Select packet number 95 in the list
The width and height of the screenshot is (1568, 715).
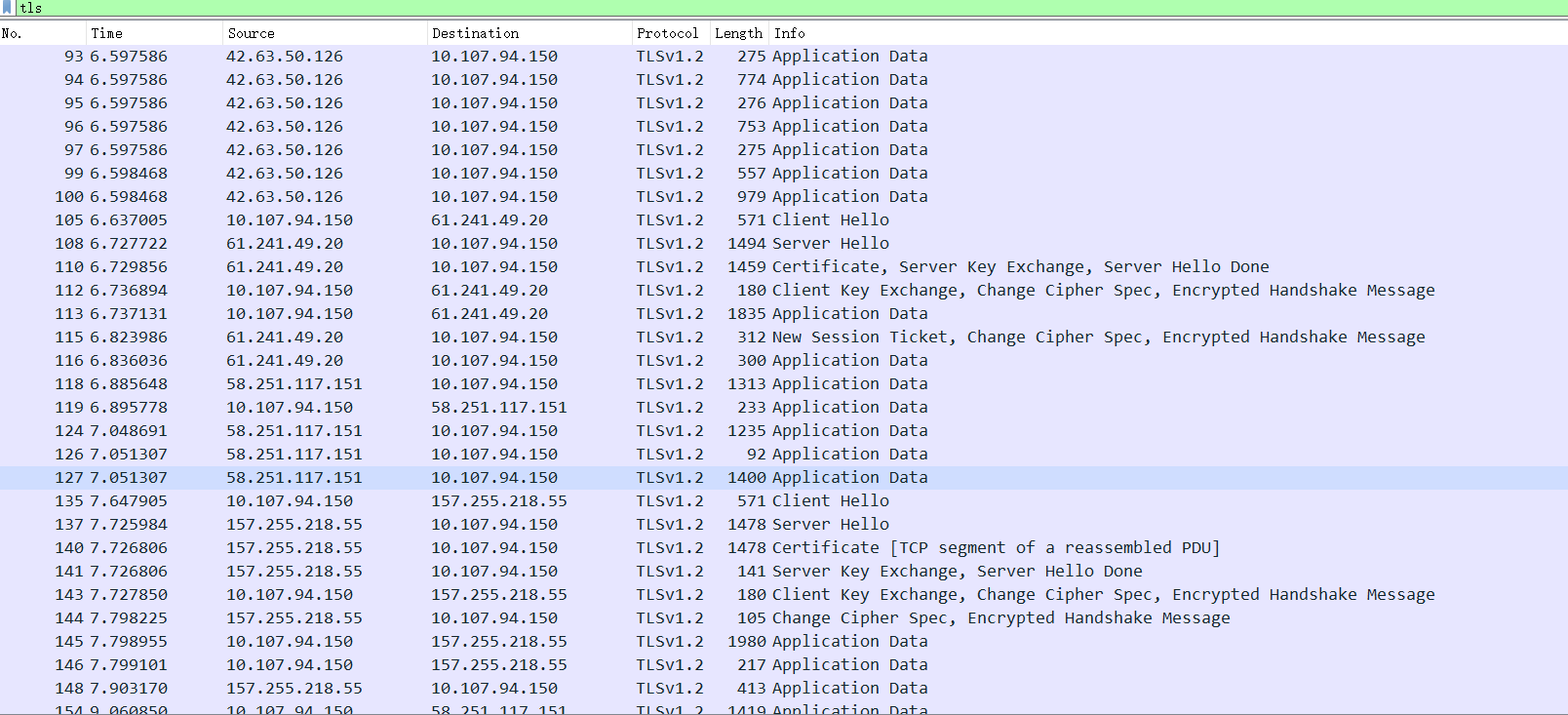pos(784,103)
